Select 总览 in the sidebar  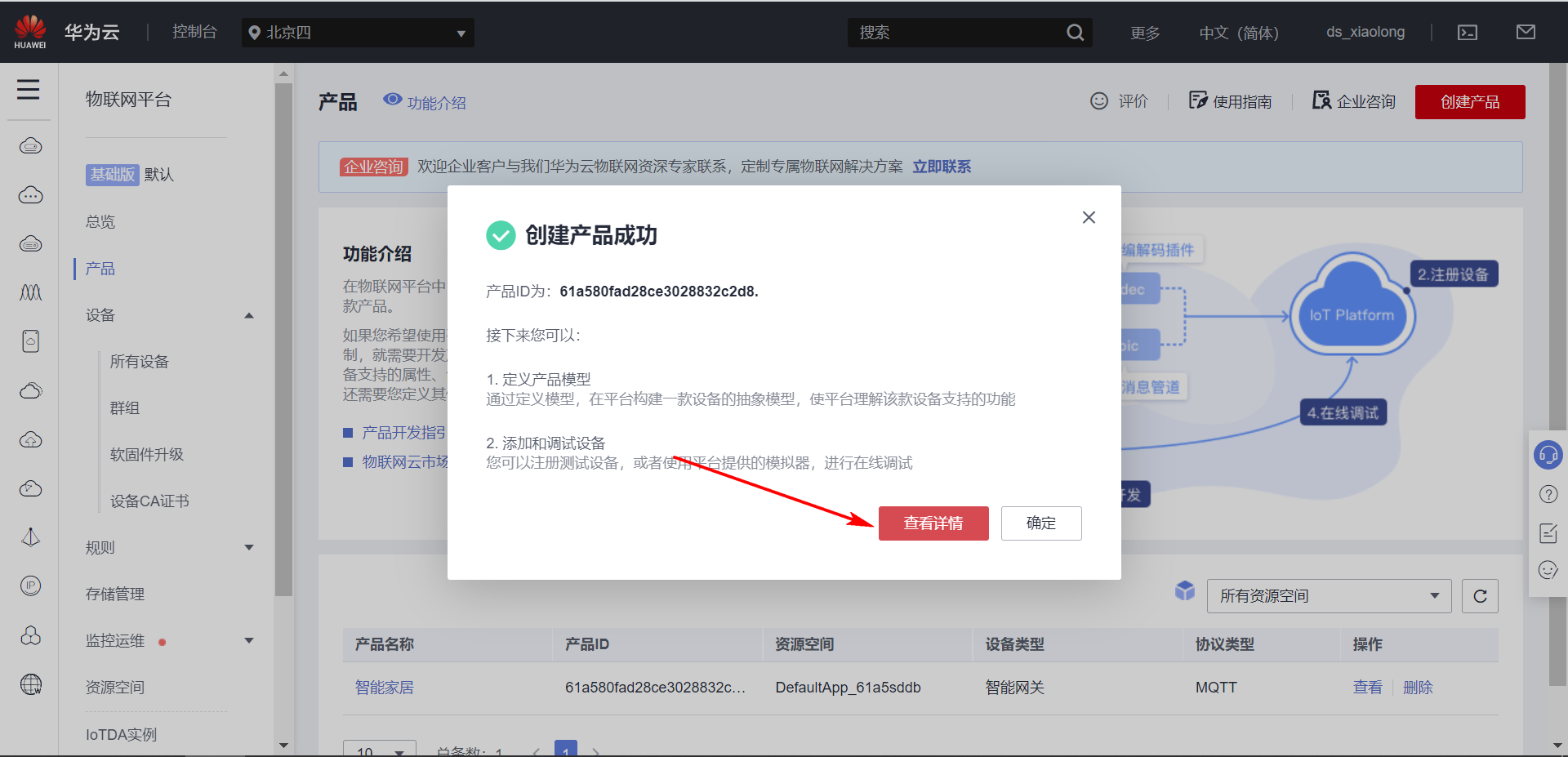click(x=100, y=222)
